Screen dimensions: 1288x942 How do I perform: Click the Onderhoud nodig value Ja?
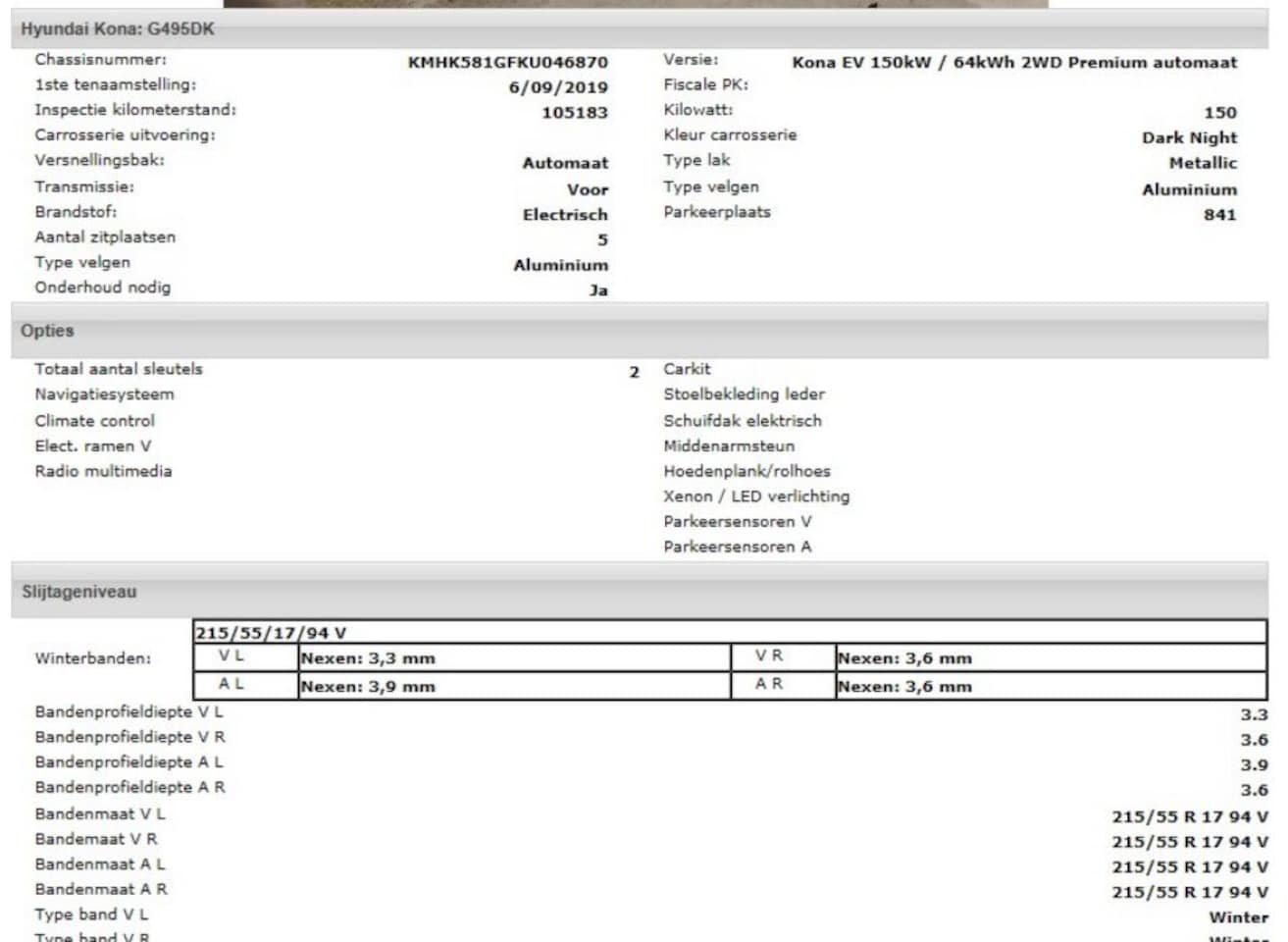598,289
